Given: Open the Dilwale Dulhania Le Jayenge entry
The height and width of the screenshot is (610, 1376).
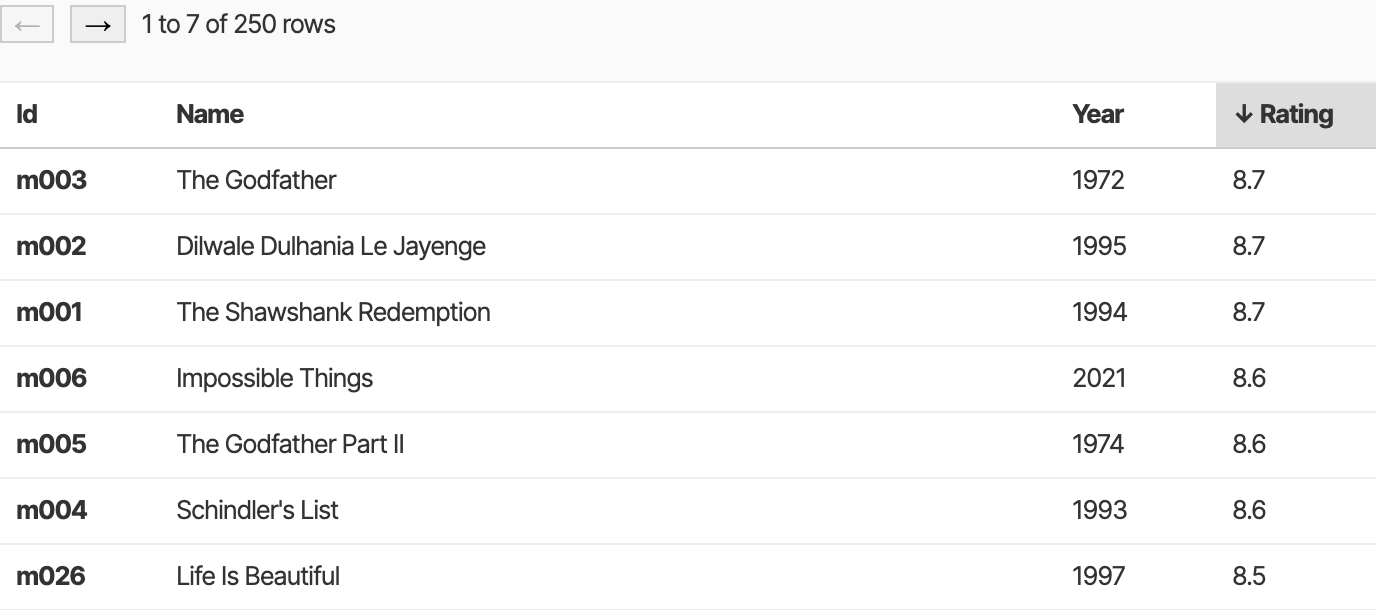Looking at the screenshot, I should pos(331,246).
